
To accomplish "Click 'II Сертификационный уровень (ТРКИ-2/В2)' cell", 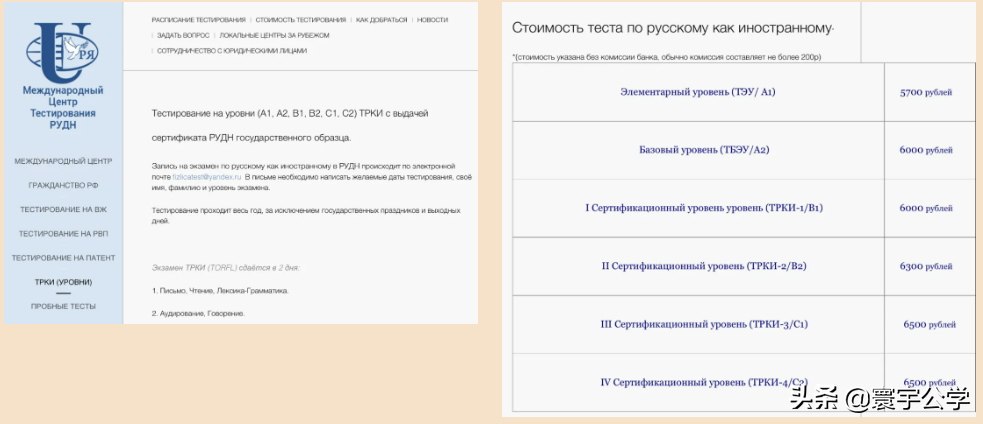I will [x=698, y=266].
